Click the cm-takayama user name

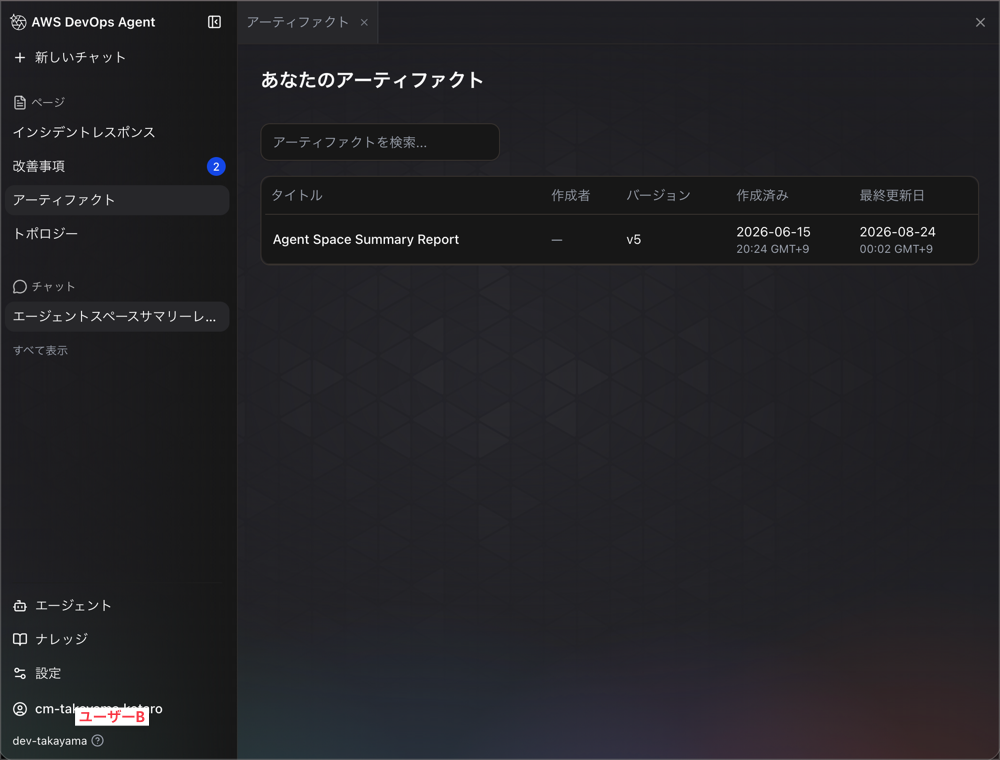[x=99, y=709]
